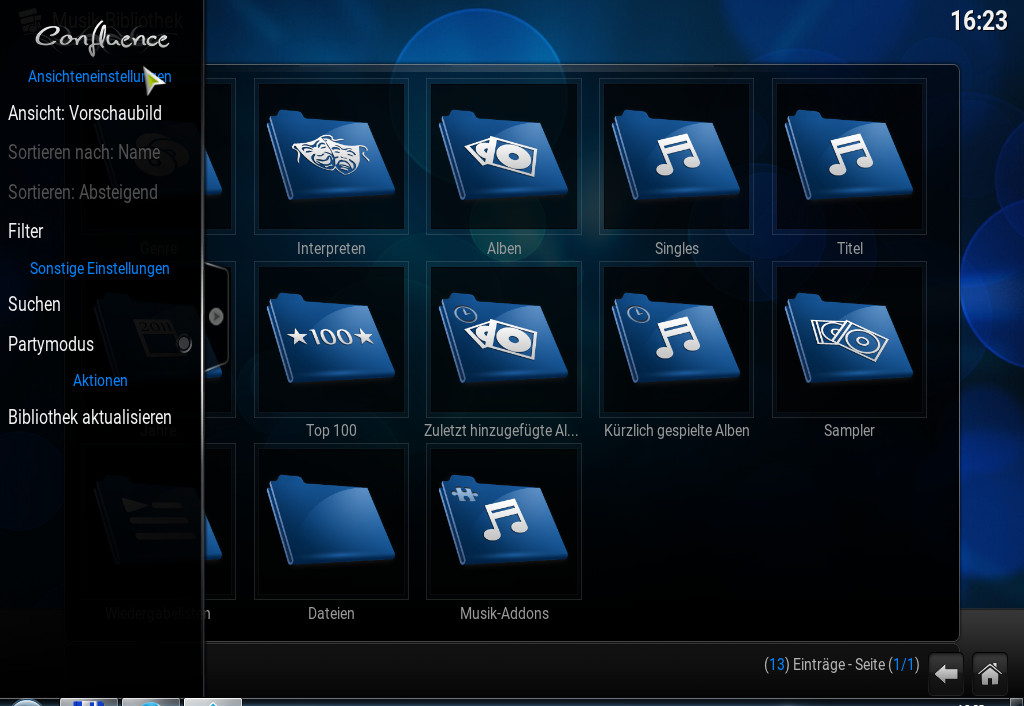Click the Kürzlich gespielte Alben label

pyautogui.click(x=677, y=430)
